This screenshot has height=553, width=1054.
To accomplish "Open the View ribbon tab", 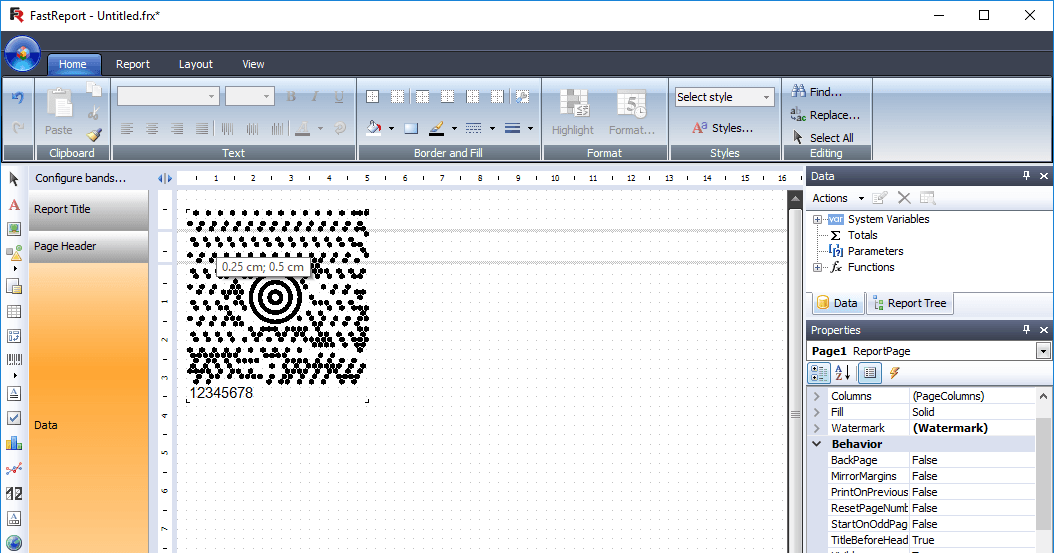I will click(x=253, y=65).
